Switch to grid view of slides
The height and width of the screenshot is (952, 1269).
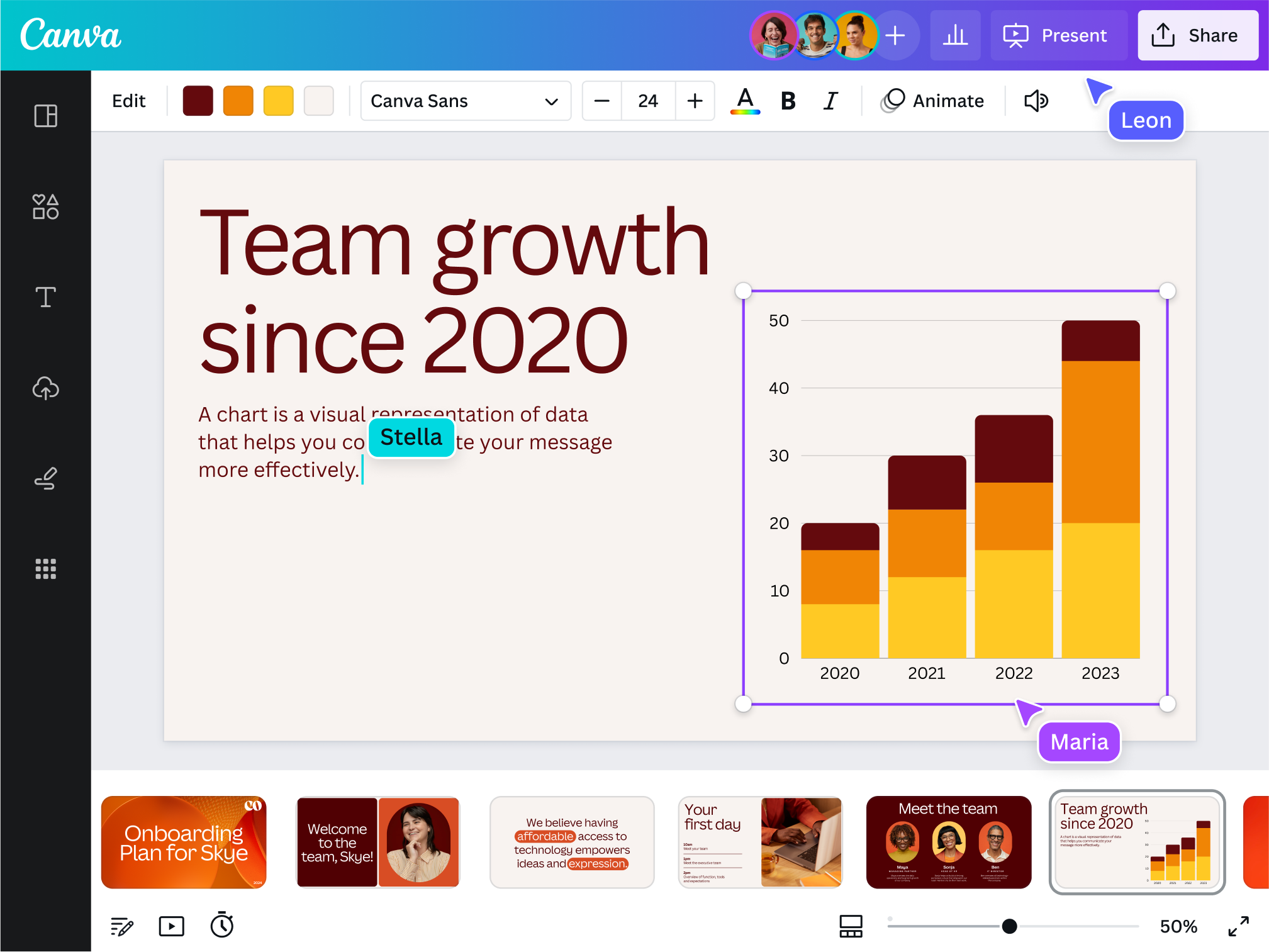point(851,926)
